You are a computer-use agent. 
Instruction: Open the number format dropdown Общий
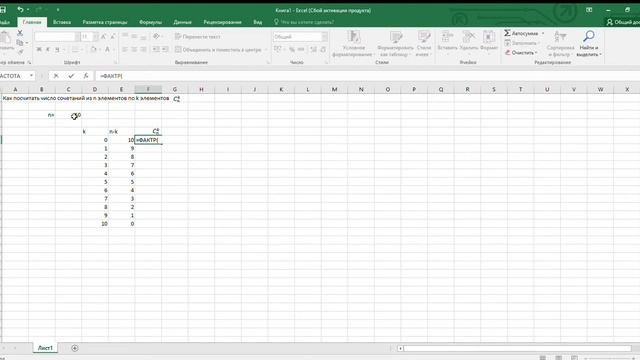pos(325,37)
